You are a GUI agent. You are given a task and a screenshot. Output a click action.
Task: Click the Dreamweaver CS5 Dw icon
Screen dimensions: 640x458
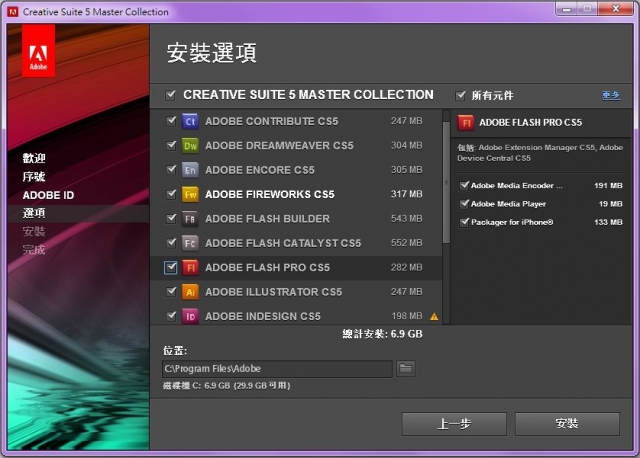click(x=190, y=146)
